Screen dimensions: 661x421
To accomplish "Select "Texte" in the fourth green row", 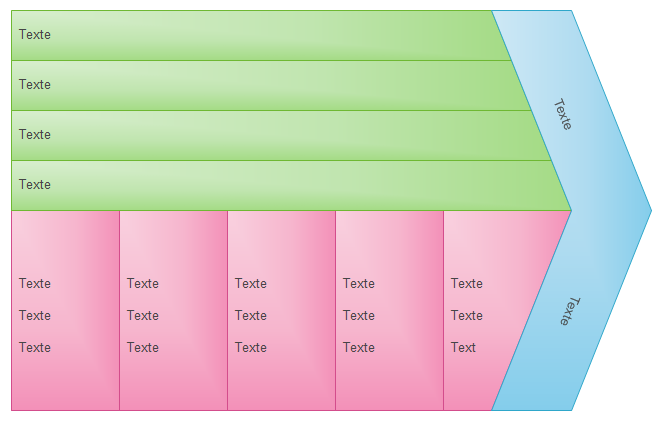I will click(35, 185).
